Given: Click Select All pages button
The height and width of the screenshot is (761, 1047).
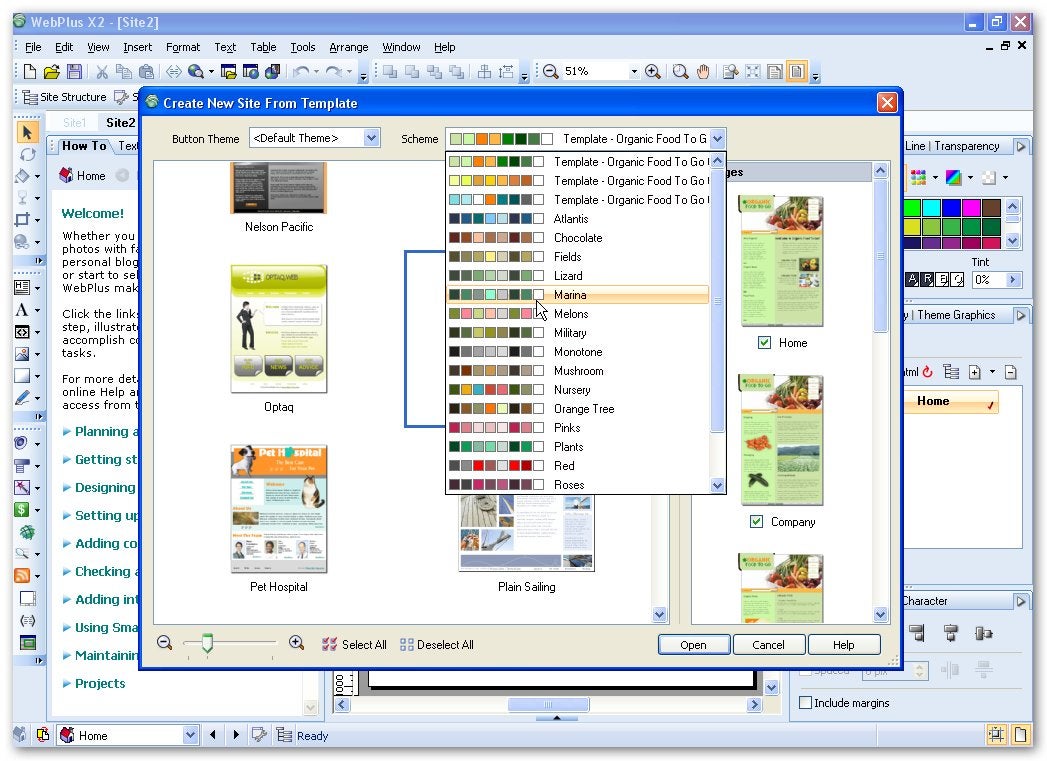Looking at the screenshot, I should (355, 645).
